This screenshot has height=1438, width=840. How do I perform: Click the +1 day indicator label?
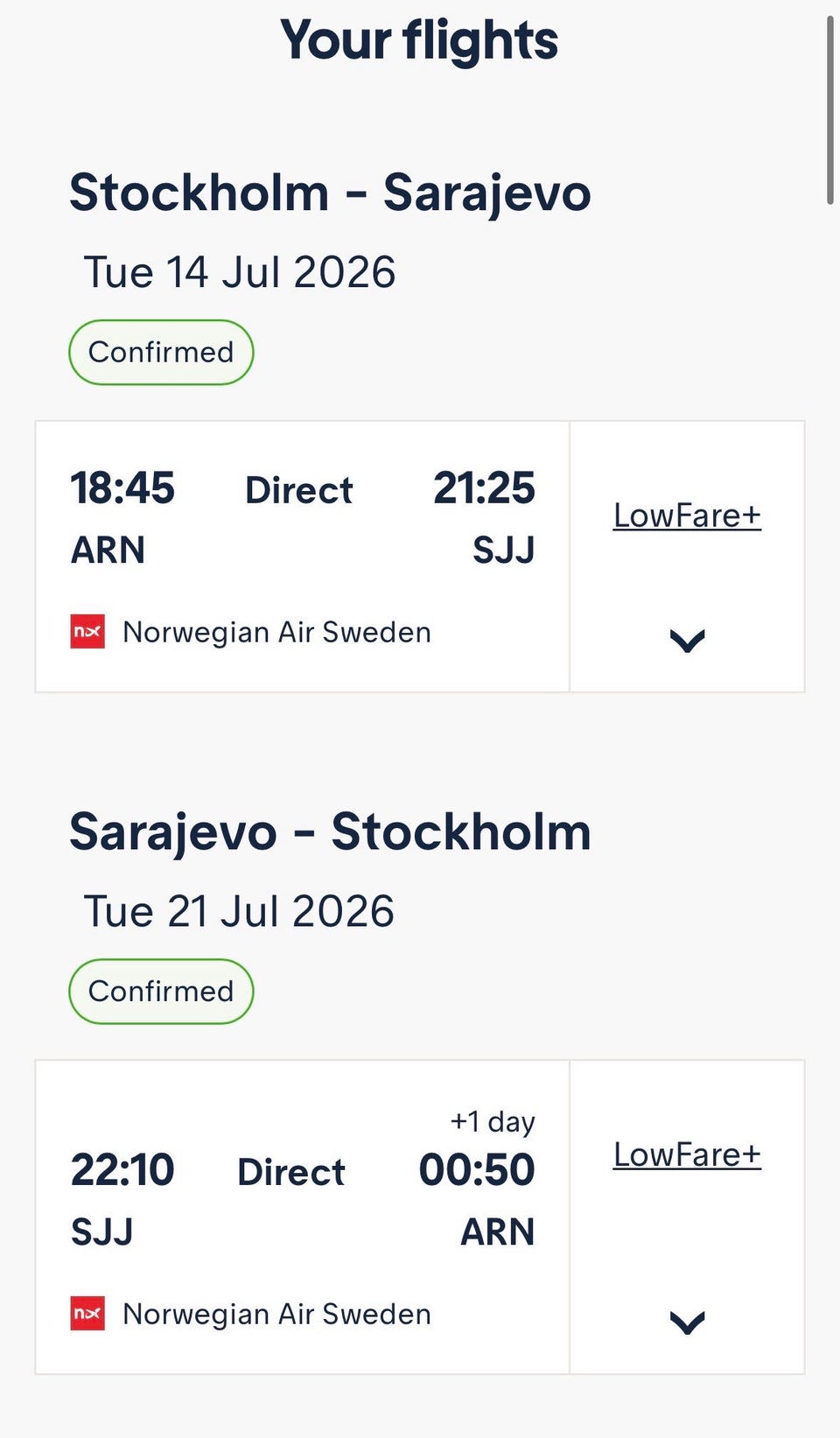point(493,1121)
